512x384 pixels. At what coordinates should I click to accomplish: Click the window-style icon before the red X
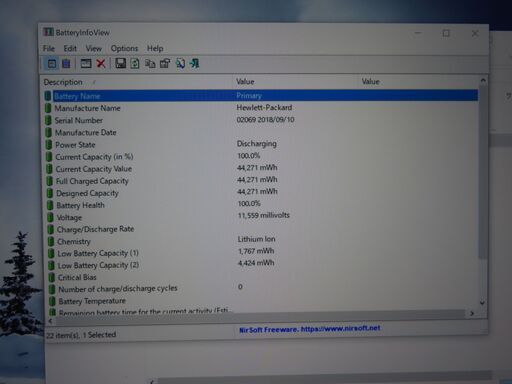coord(86,63)
